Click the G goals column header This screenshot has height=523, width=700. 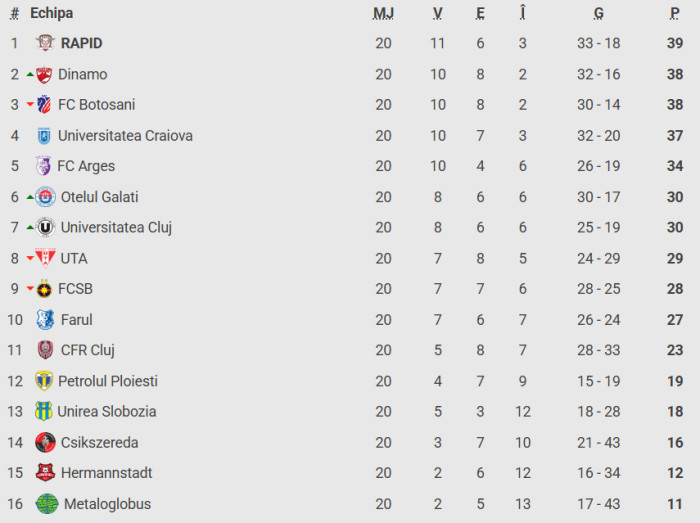[x=598, y=13]
